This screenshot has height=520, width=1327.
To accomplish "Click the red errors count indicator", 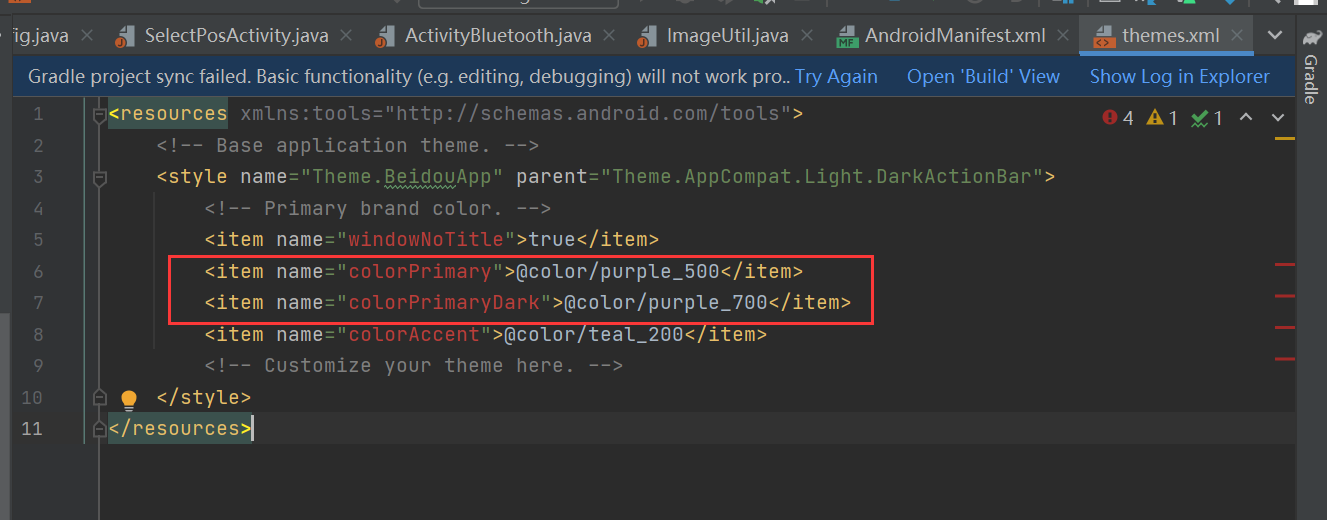I will click(x=1118, y=118).
